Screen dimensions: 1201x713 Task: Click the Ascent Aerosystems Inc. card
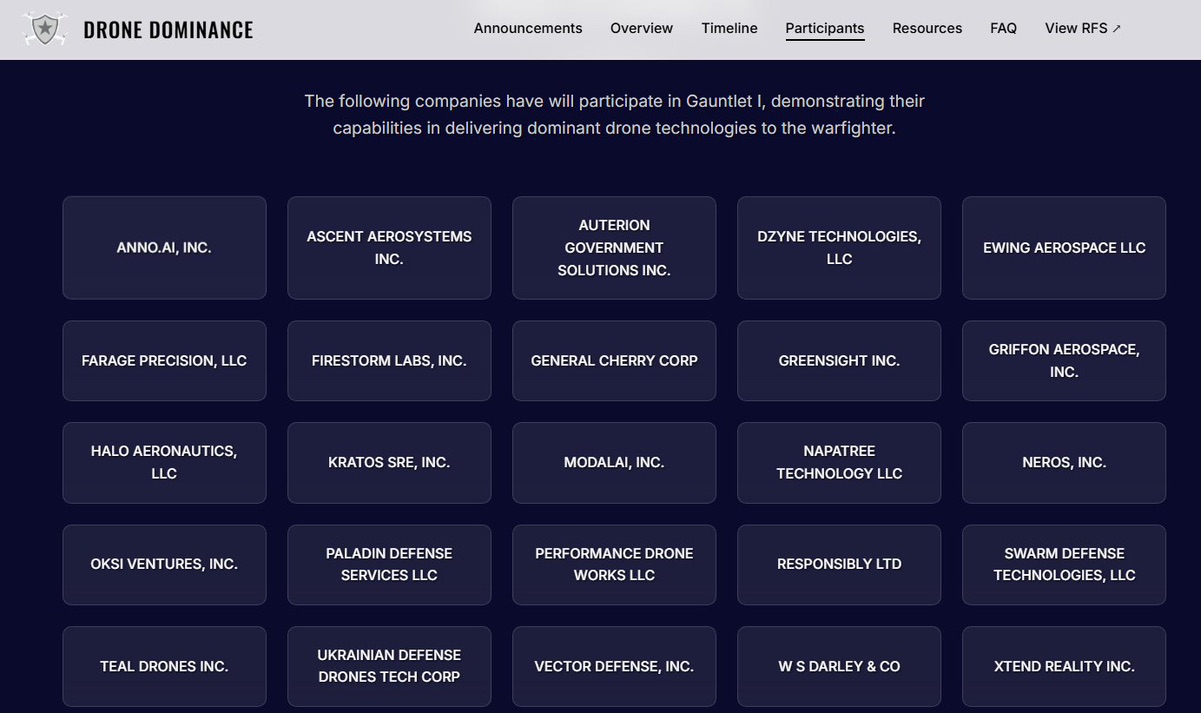pos(389,248)
